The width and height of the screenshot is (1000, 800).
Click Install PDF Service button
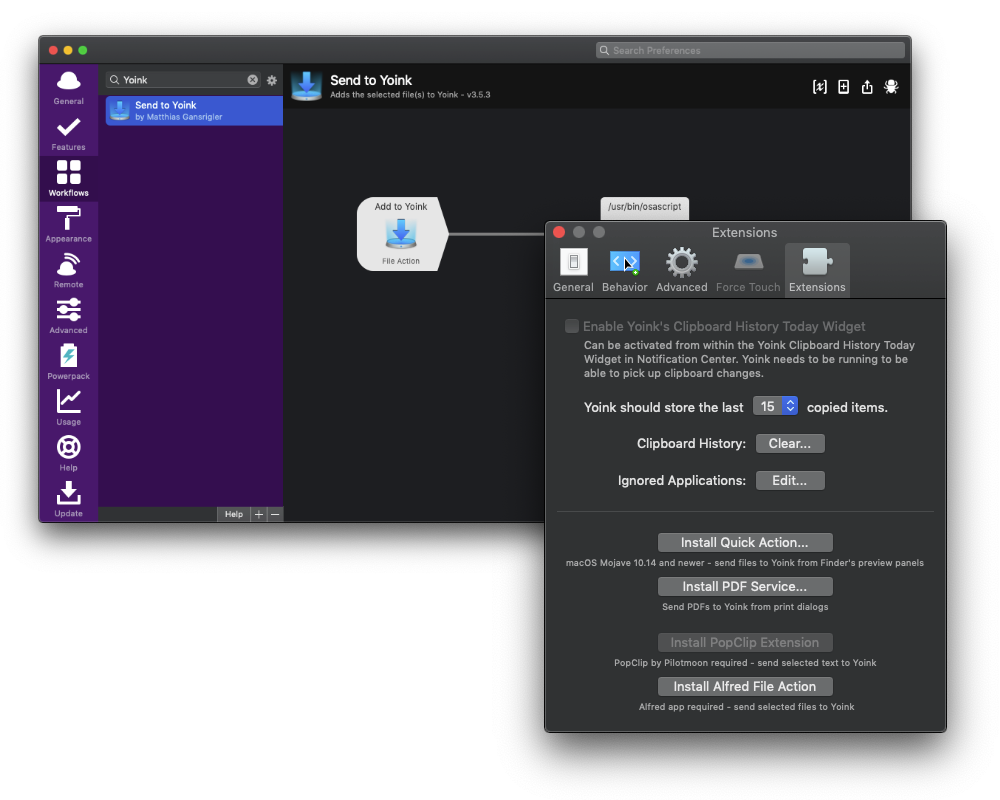click(745, 586)
